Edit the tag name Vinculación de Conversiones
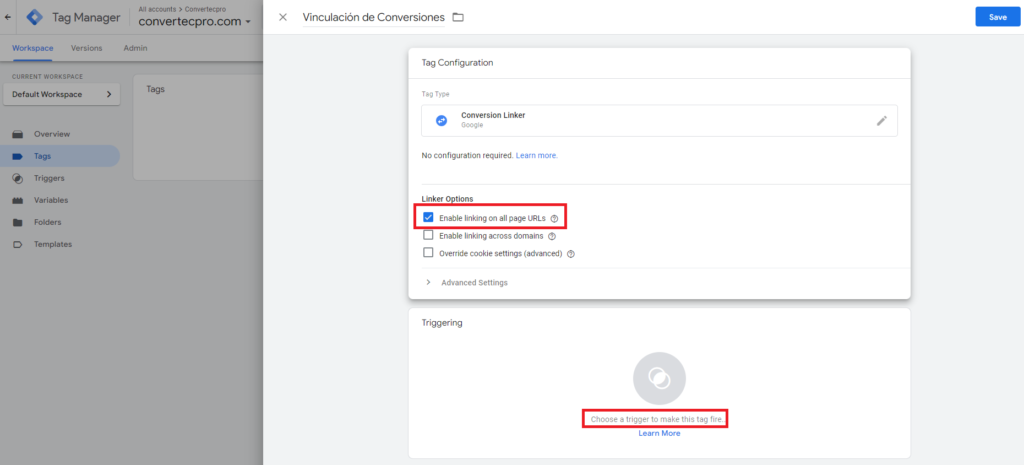This screenshot has height=465, width=1024. 374,17
